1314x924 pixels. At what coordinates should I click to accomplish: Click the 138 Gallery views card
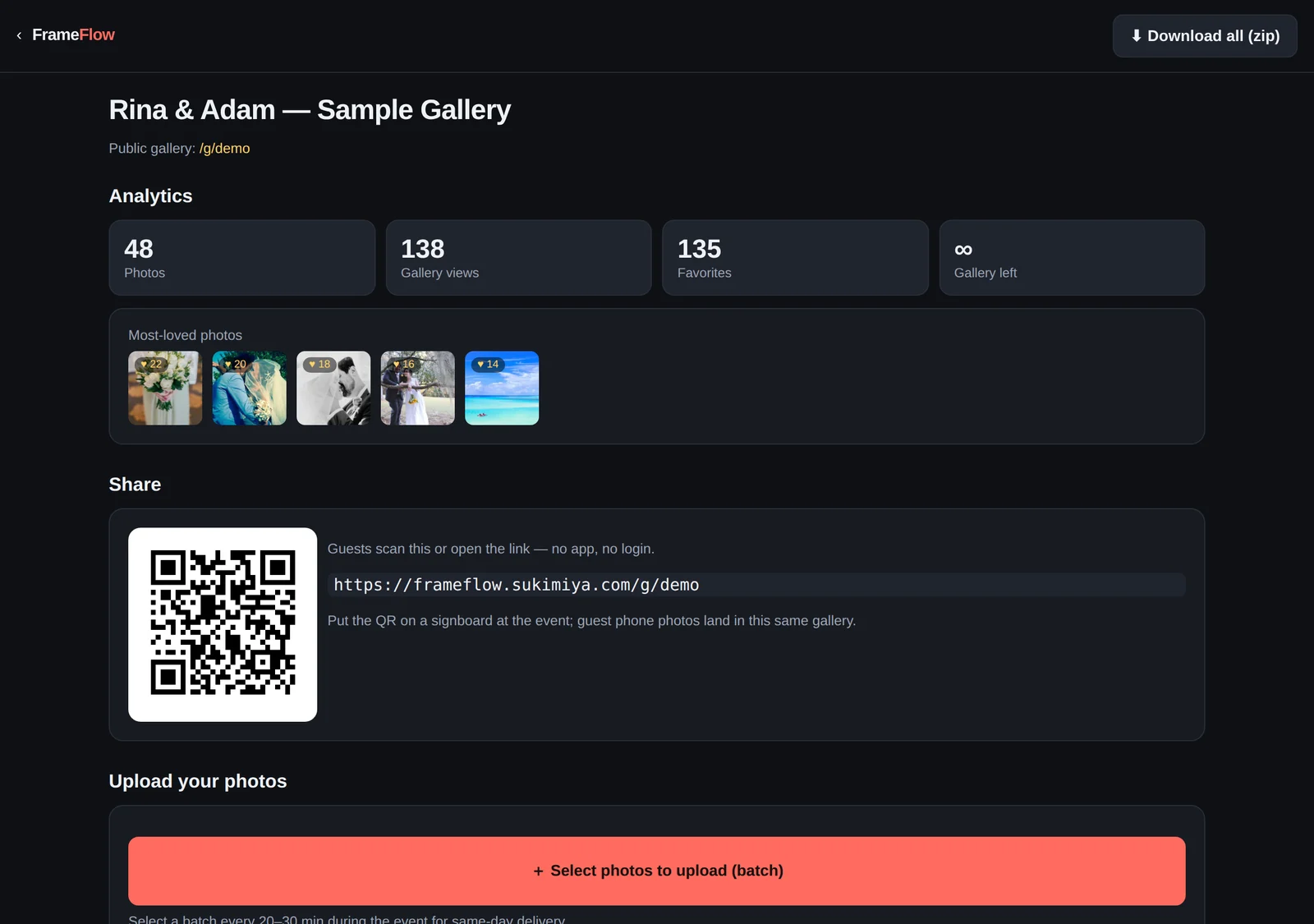click(x=518, y=258)
